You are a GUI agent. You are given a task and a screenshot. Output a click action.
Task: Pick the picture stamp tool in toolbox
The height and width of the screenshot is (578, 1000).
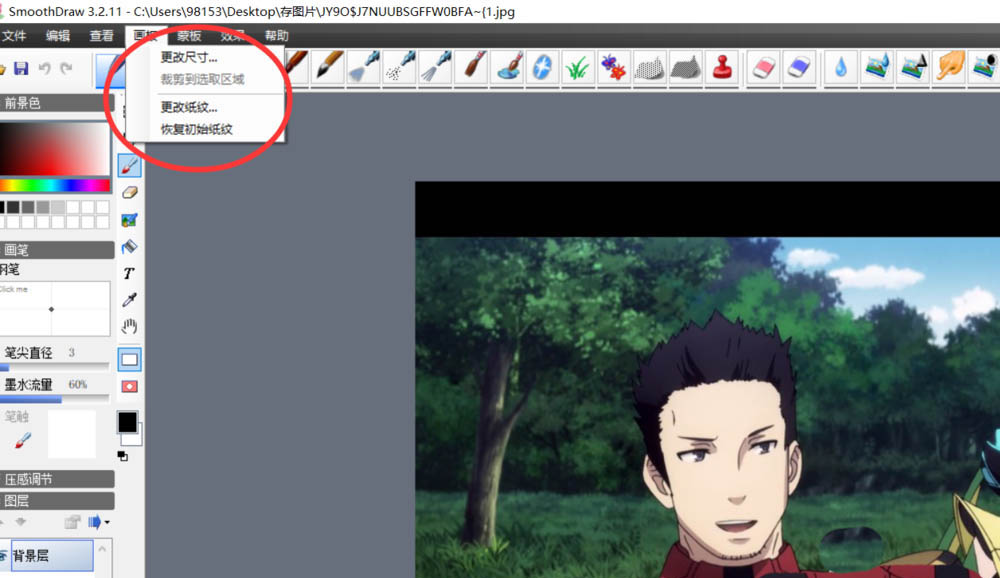coord(129,220)
